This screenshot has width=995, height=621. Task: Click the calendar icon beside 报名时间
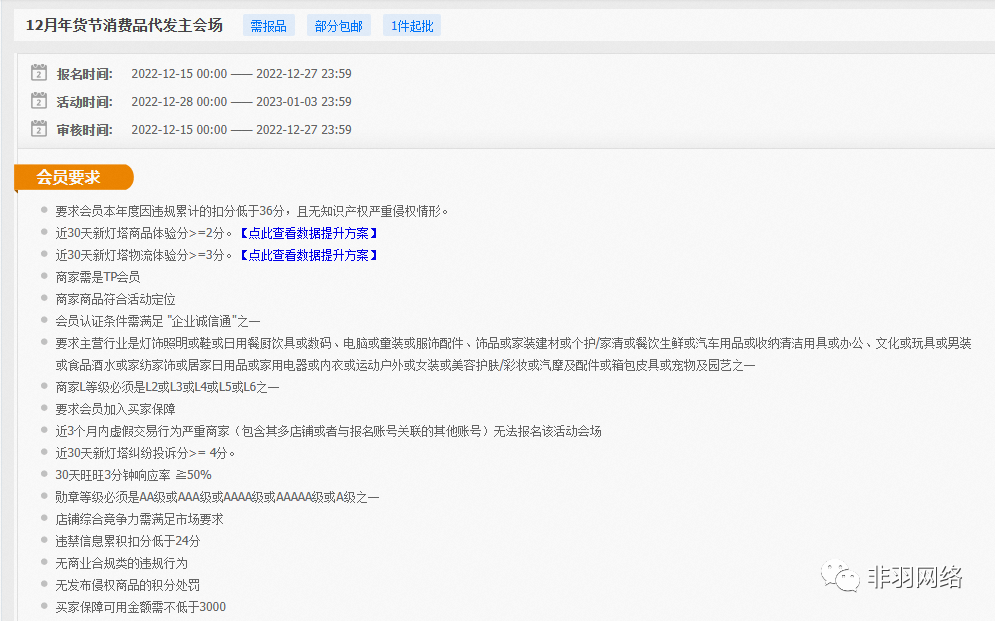coord(39,73)
